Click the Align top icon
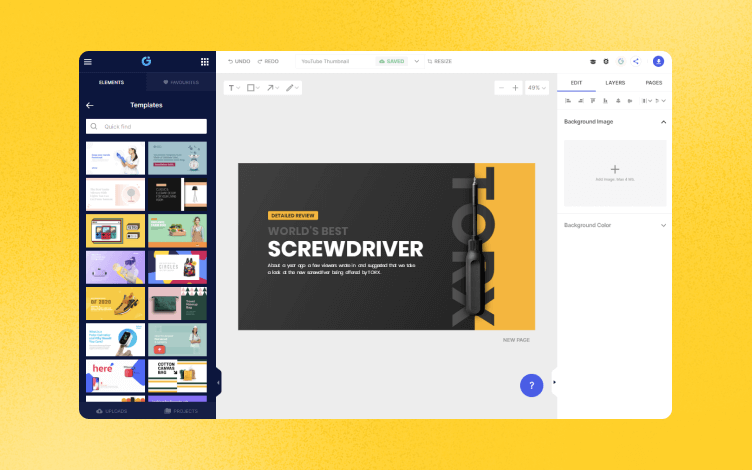Image resolution: width=752 pixels, height=470 pixels. pyautogui.click(x=593, y=101)
